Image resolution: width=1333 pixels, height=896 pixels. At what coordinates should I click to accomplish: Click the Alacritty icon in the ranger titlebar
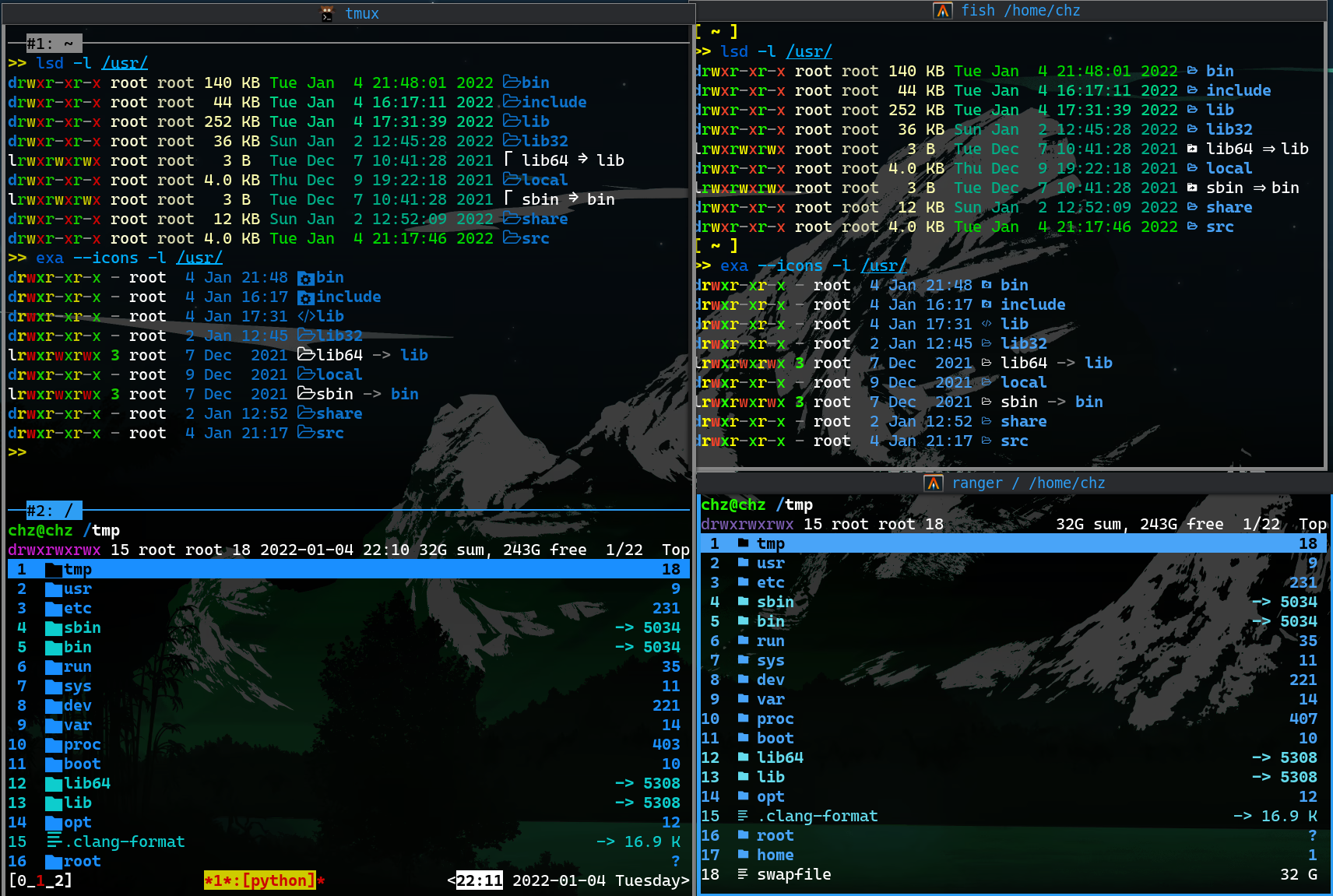pyautogui.click(x=934, y=483)
